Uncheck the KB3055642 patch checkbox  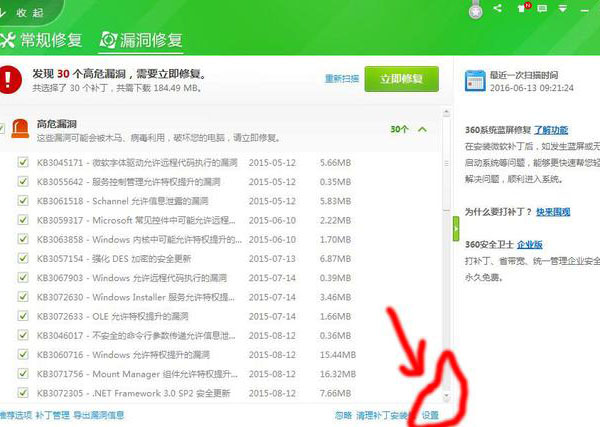[x=23, y=181]
